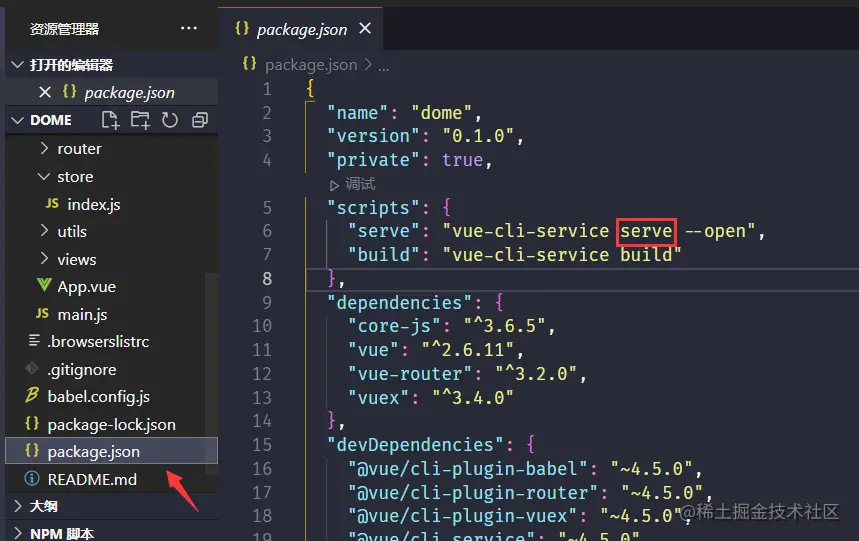The height and width of the screenshot is (541, 859).
Task: Select the package.json editor tab
Action: tap(301, 30)
